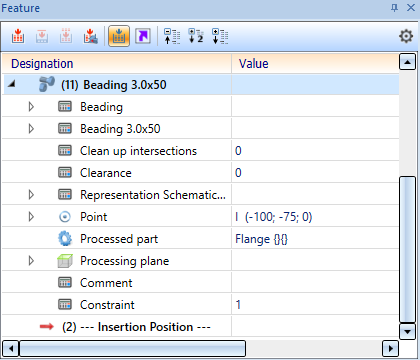Pin the Feature panel
Viewport: 420px width, 360px height.
coord(394,8)
